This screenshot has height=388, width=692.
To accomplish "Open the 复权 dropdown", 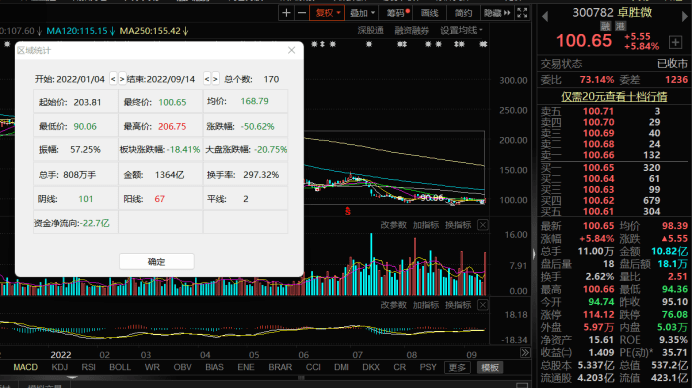I will click(327, 13).
